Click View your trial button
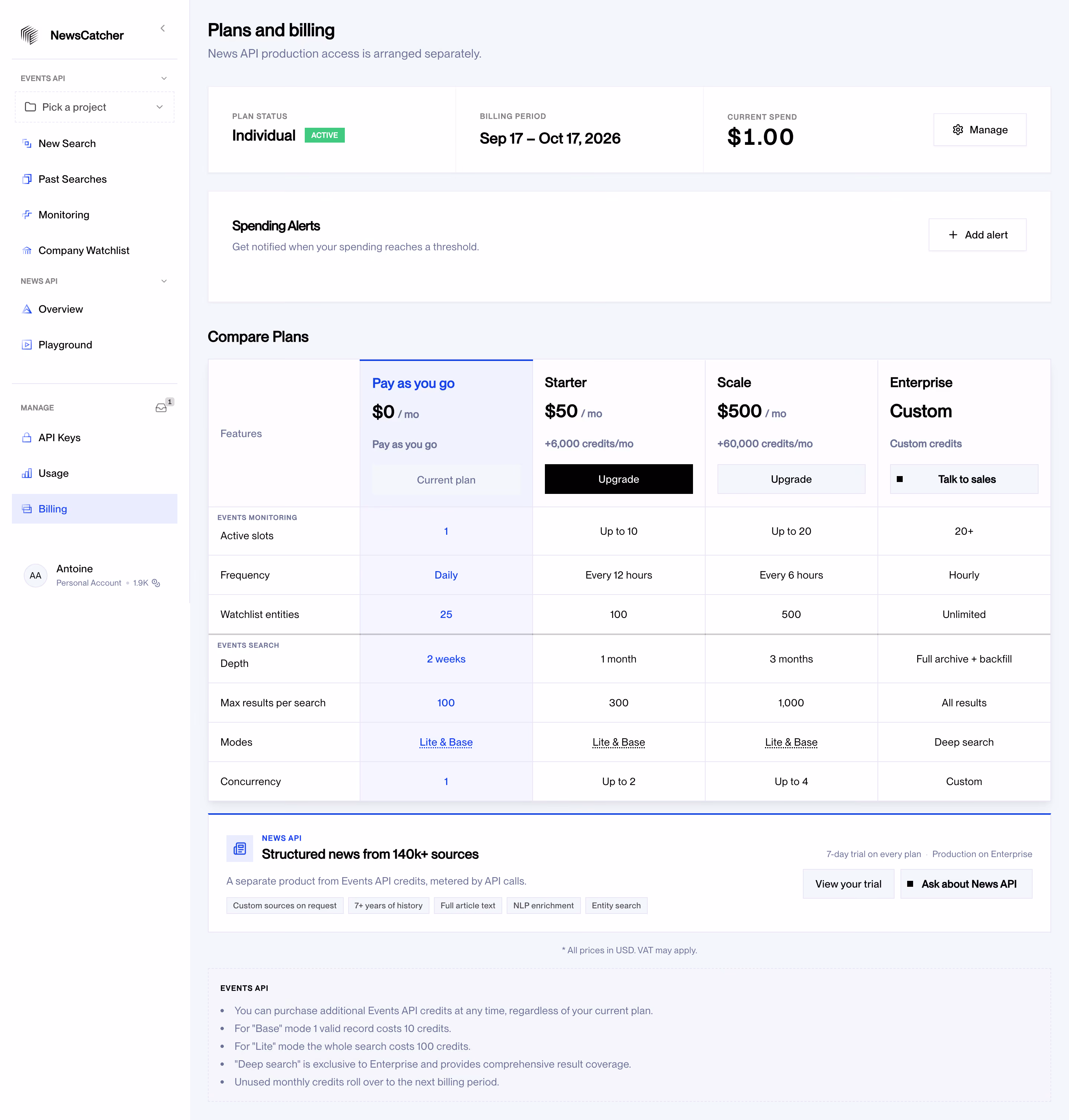Image resolution: width=1069 pixels, height=1120 pixels. 848,884
